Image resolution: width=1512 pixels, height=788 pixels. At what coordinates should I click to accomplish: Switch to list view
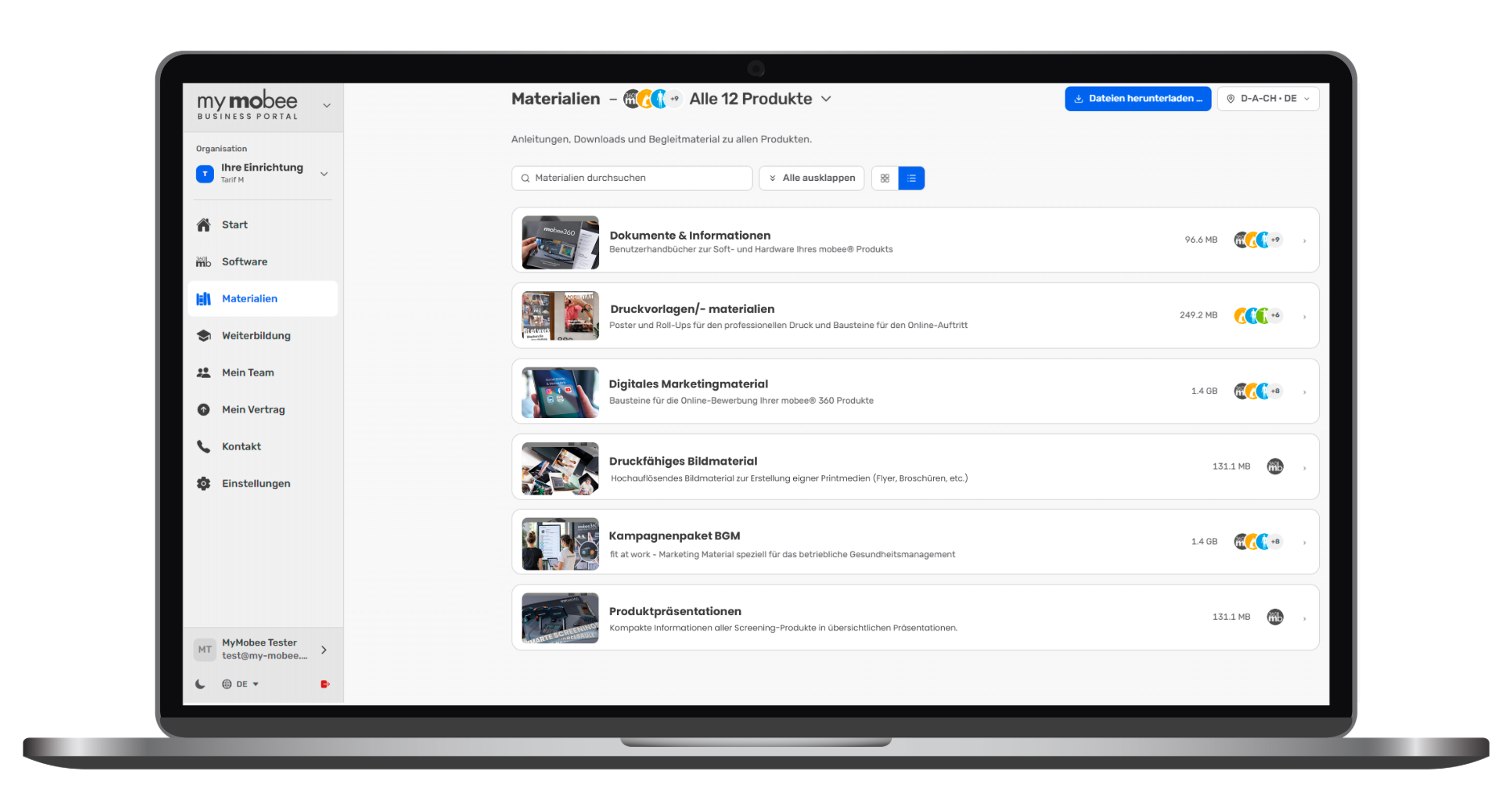(911, 178)
